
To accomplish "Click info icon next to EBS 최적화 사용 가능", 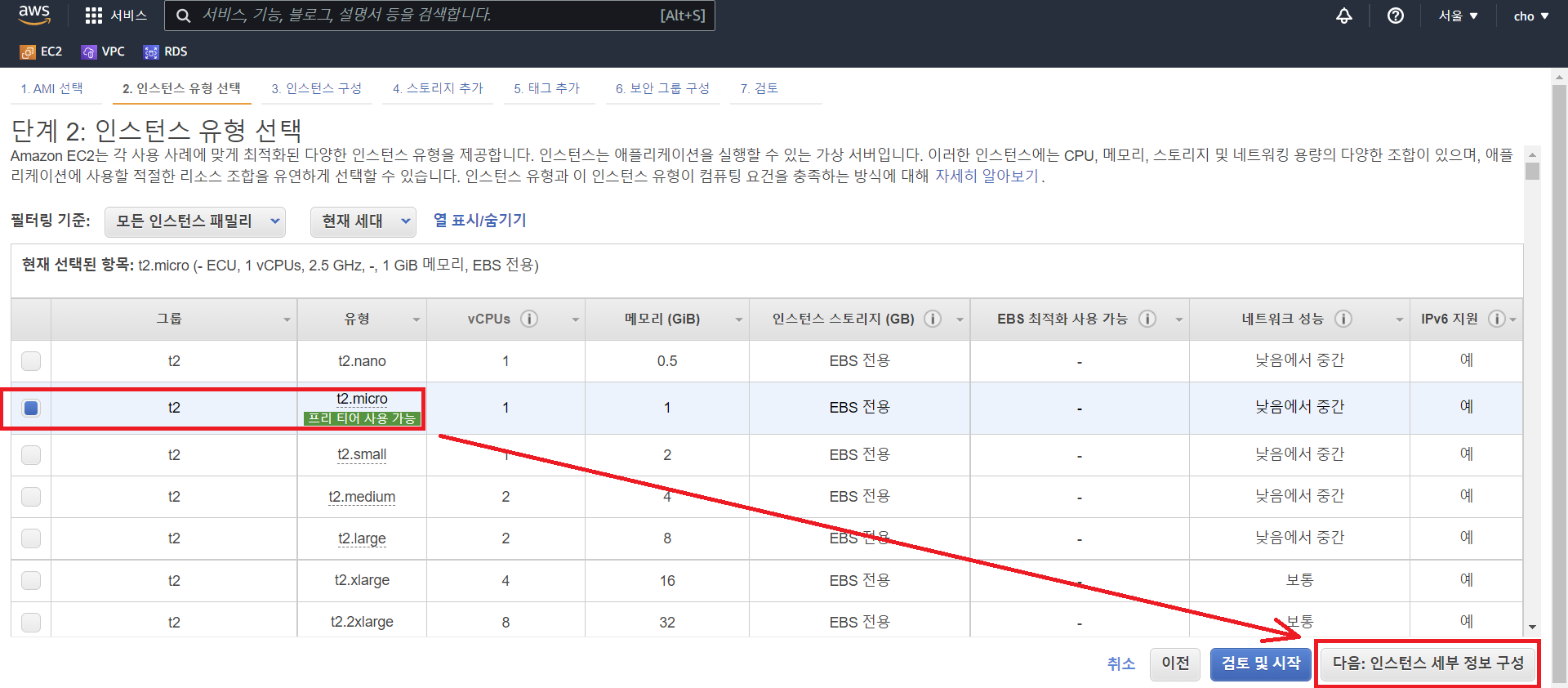I will (x=1147, y=319).
